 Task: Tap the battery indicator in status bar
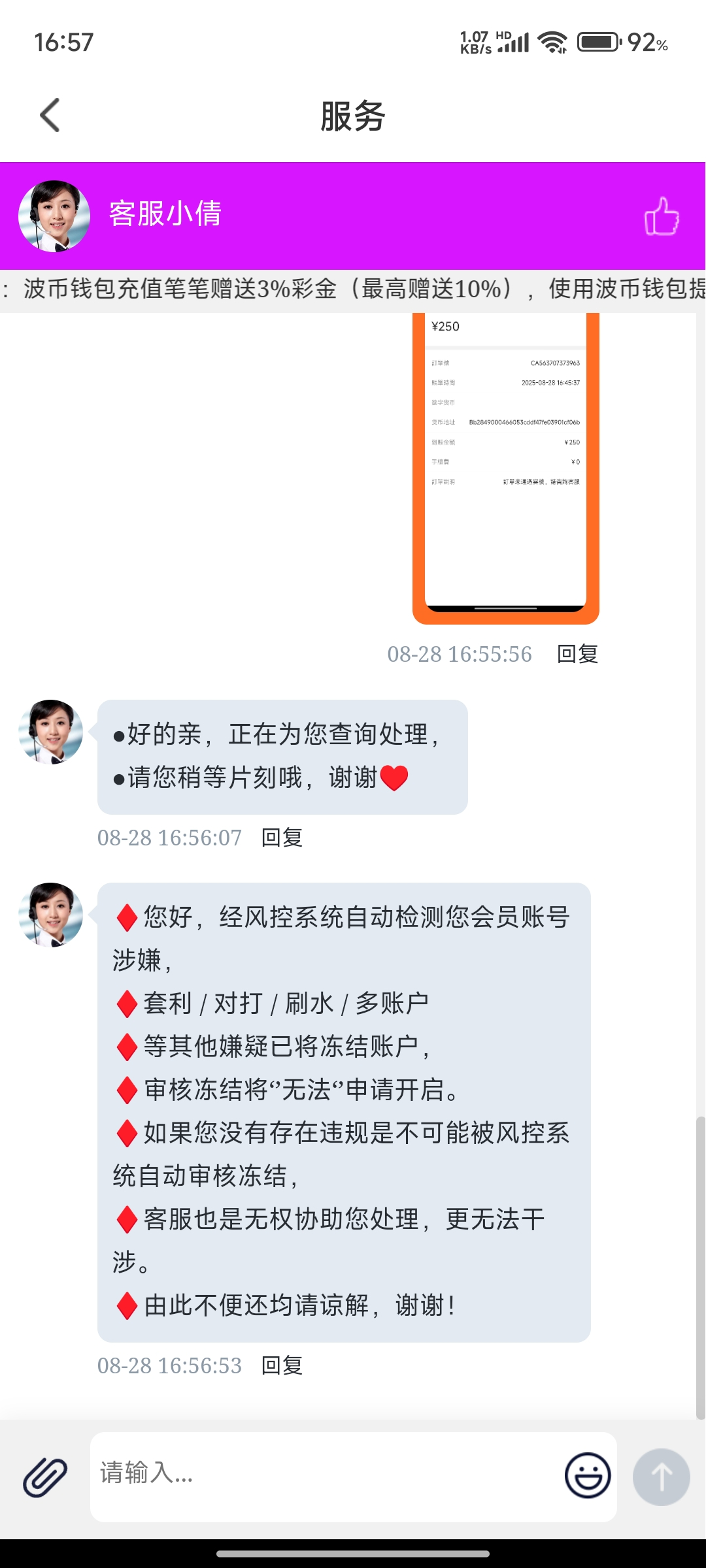pyautogui.click(x=599, y=42)
